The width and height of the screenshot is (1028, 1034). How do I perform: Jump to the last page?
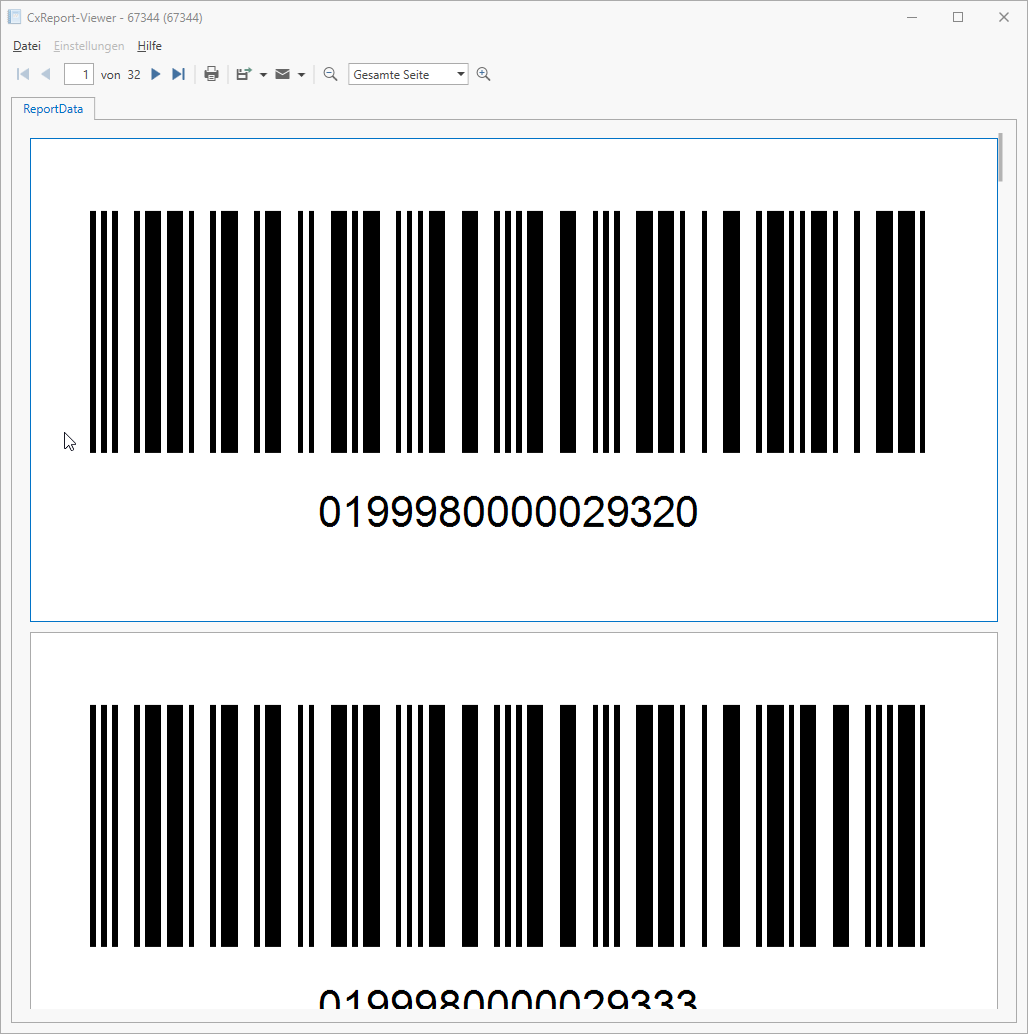point(178,75)
